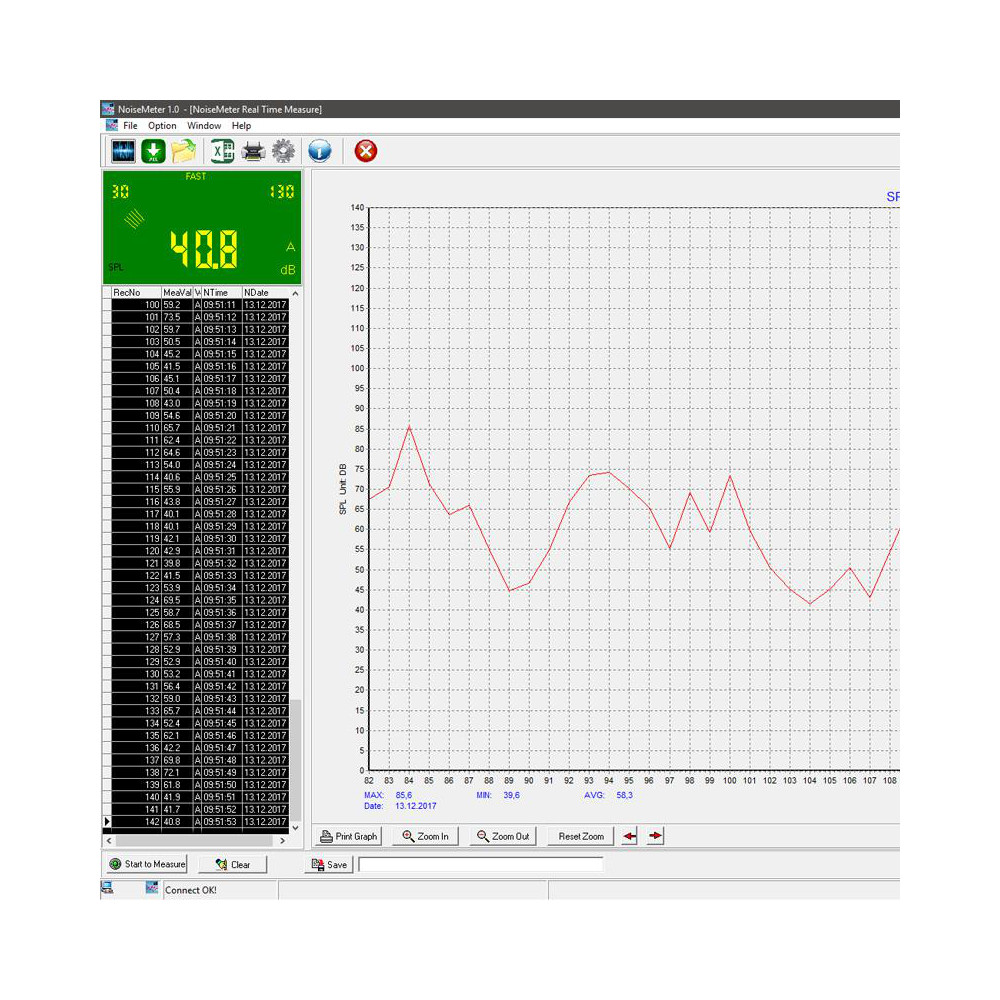Print the measurement data
The width and height of the screenshot is (1000, 1000).
(253, 150)
